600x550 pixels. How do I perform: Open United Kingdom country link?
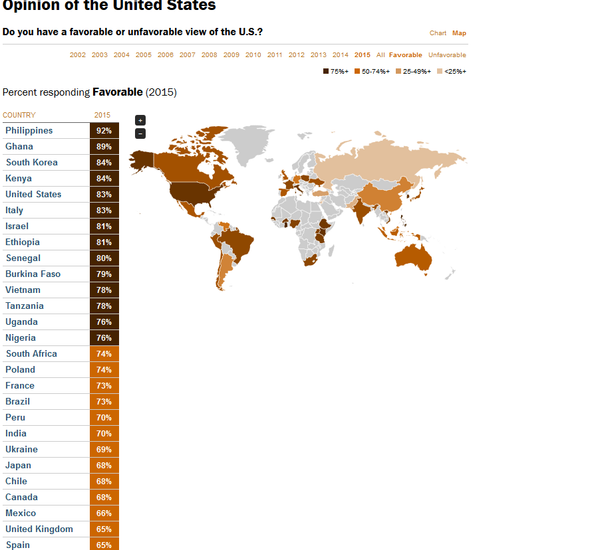pyautogui.click(x=39, y=529)
